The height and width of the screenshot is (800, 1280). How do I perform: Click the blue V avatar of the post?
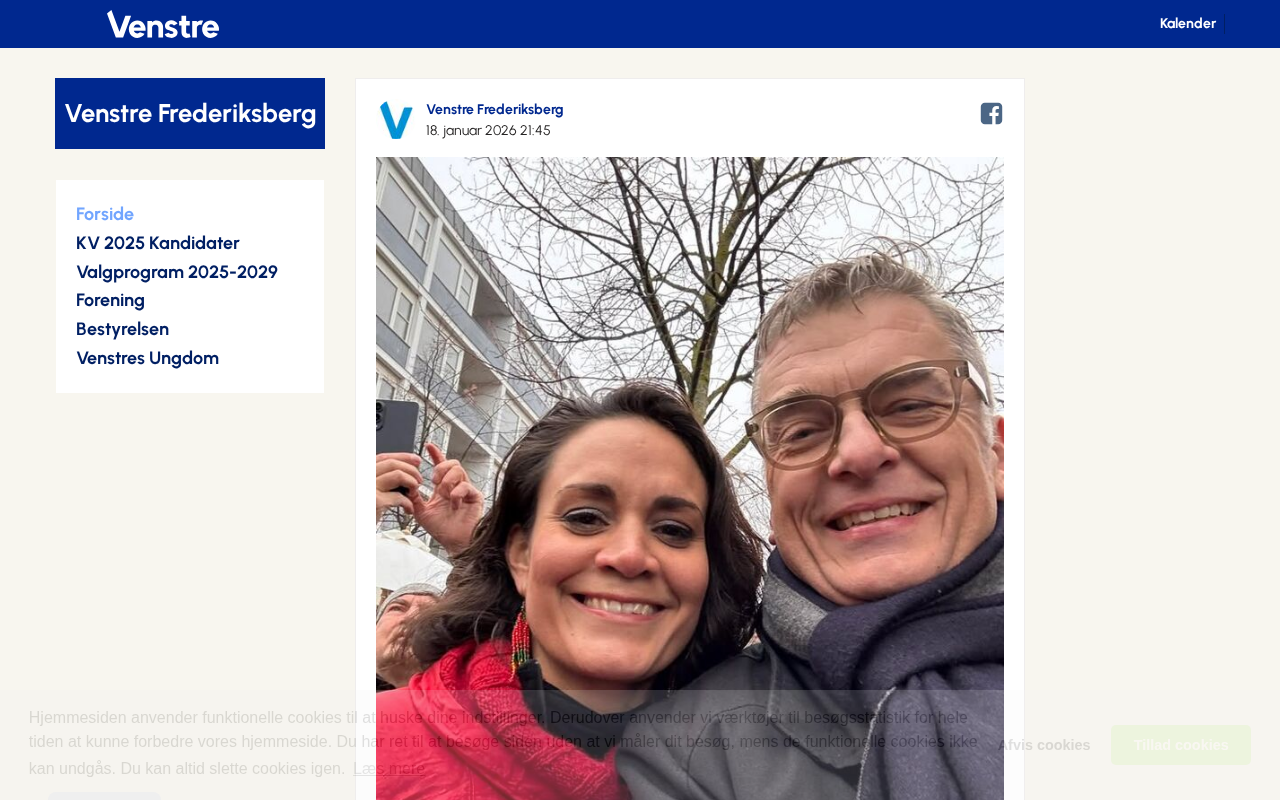pos(396,120)
